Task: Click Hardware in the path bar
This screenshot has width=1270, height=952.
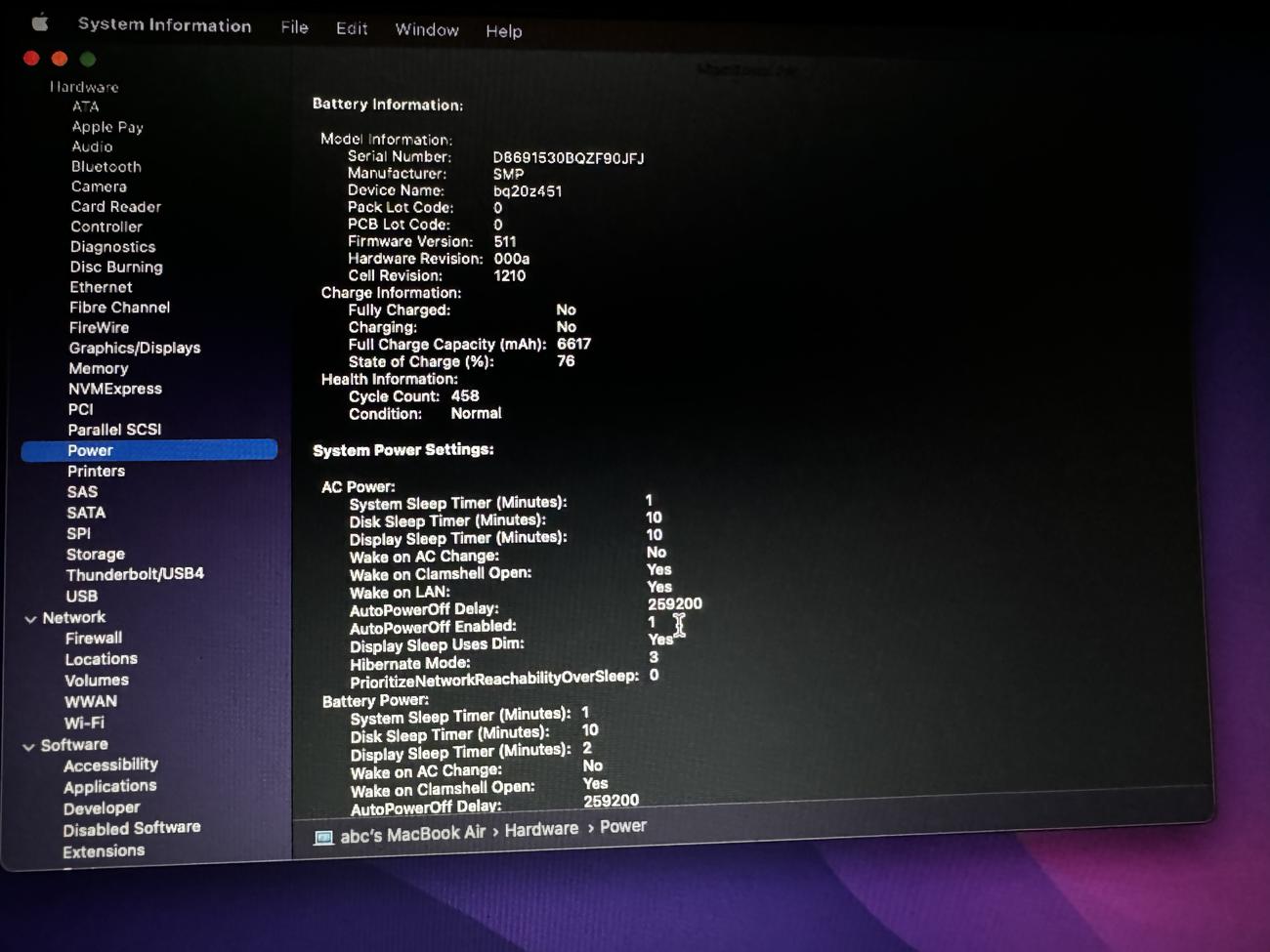Action: tap(541, 829)
